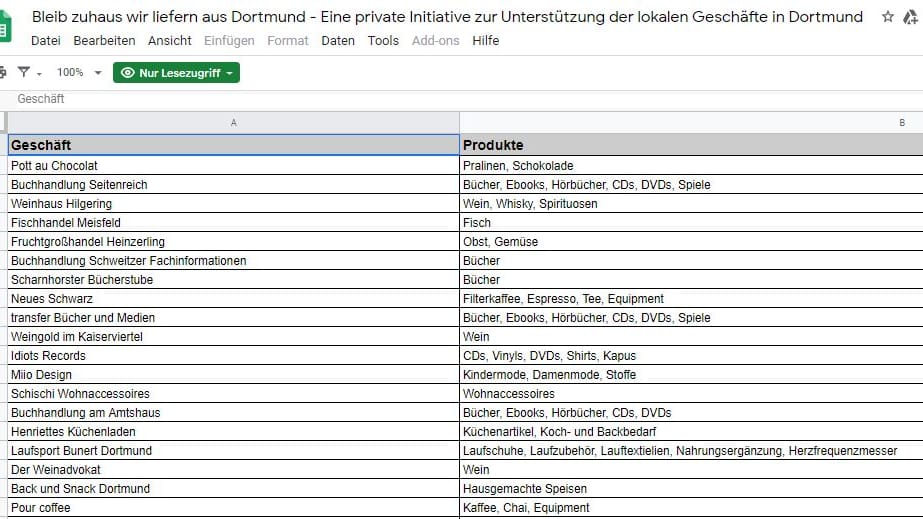923x519 pixels.
Task: Click the document title text
Action: pos(447,16)
